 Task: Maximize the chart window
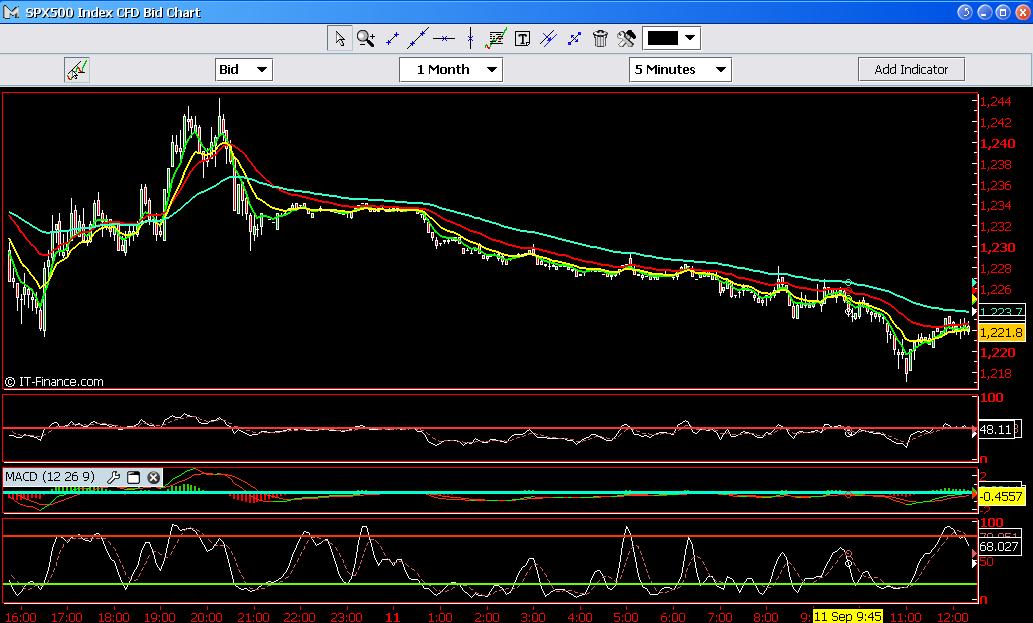pyautogui.click(x=1003, y=12)
